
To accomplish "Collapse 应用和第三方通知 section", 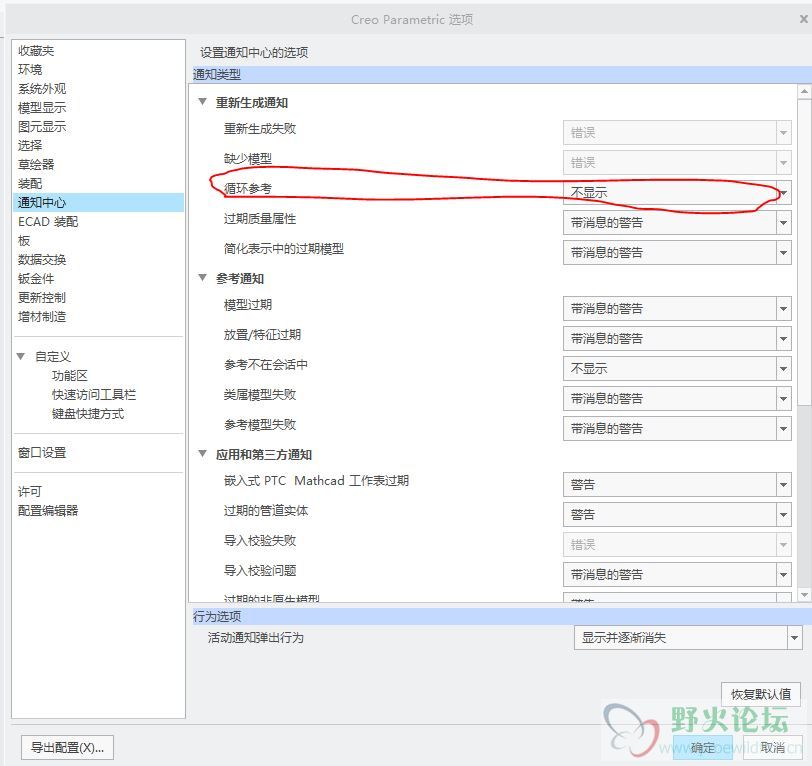I will click(x=202, y=454).
